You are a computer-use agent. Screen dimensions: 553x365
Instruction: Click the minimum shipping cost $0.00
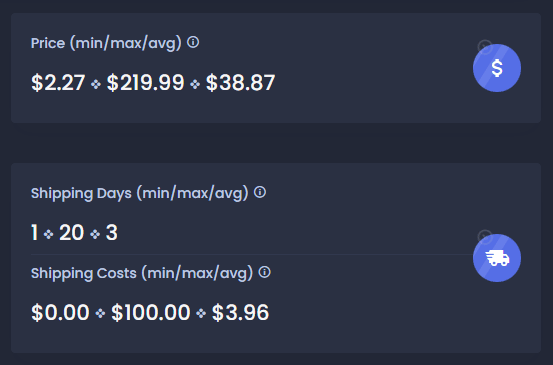tap(60, 312)
